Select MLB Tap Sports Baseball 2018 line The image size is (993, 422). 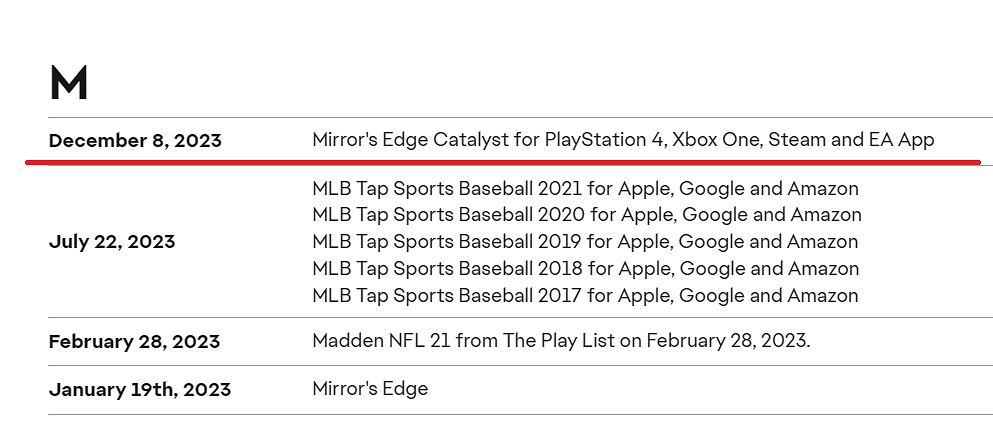coord(585,269)
